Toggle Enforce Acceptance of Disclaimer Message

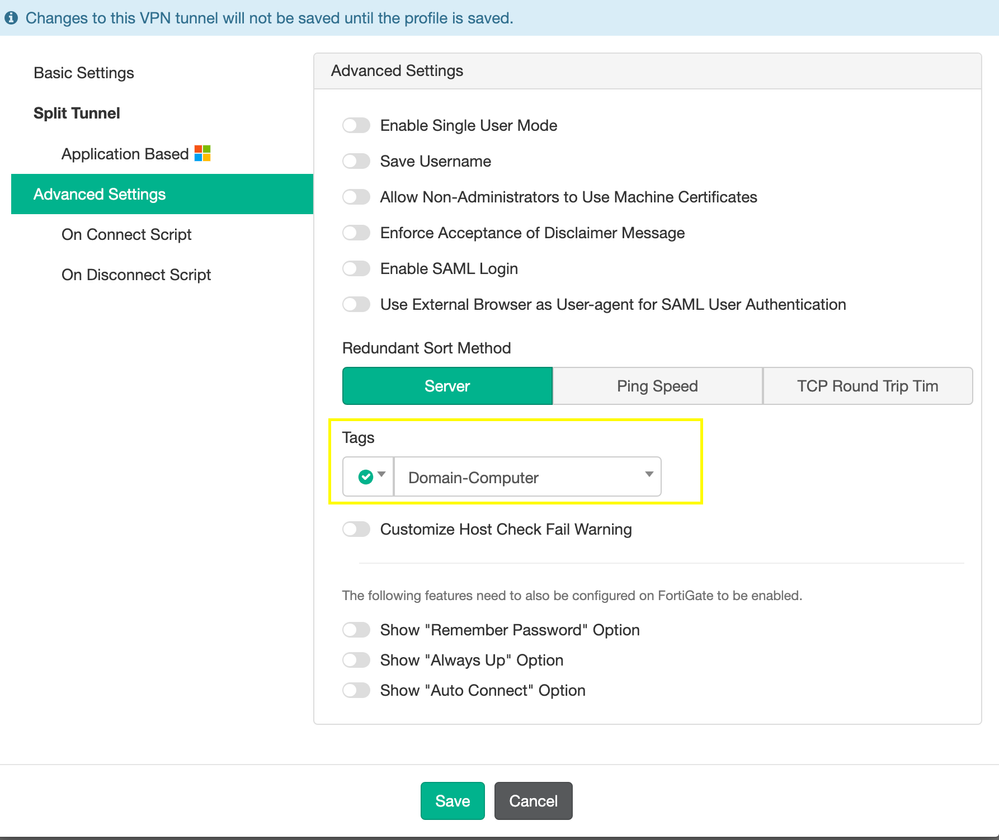pyautogui.click(x=356, y=233)
